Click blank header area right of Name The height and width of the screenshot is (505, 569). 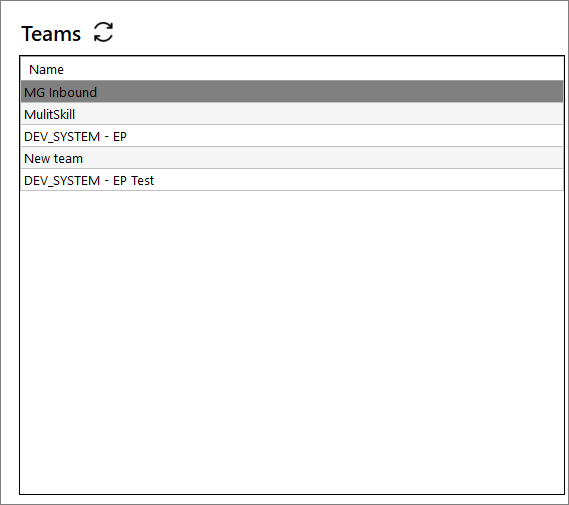tap(312, 69)
